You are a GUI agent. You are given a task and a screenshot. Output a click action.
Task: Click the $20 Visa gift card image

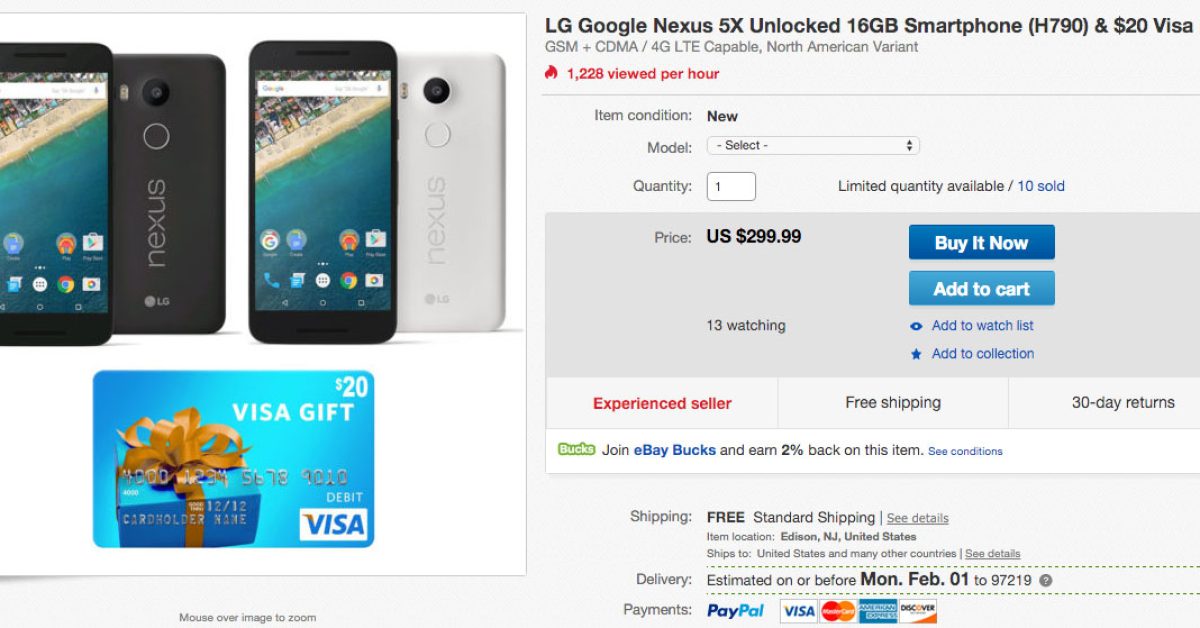tap(233, 460)
